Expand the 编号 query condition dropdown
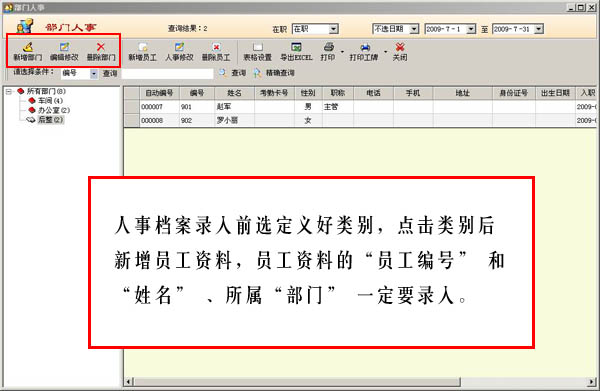 click(x=94, y=73)
